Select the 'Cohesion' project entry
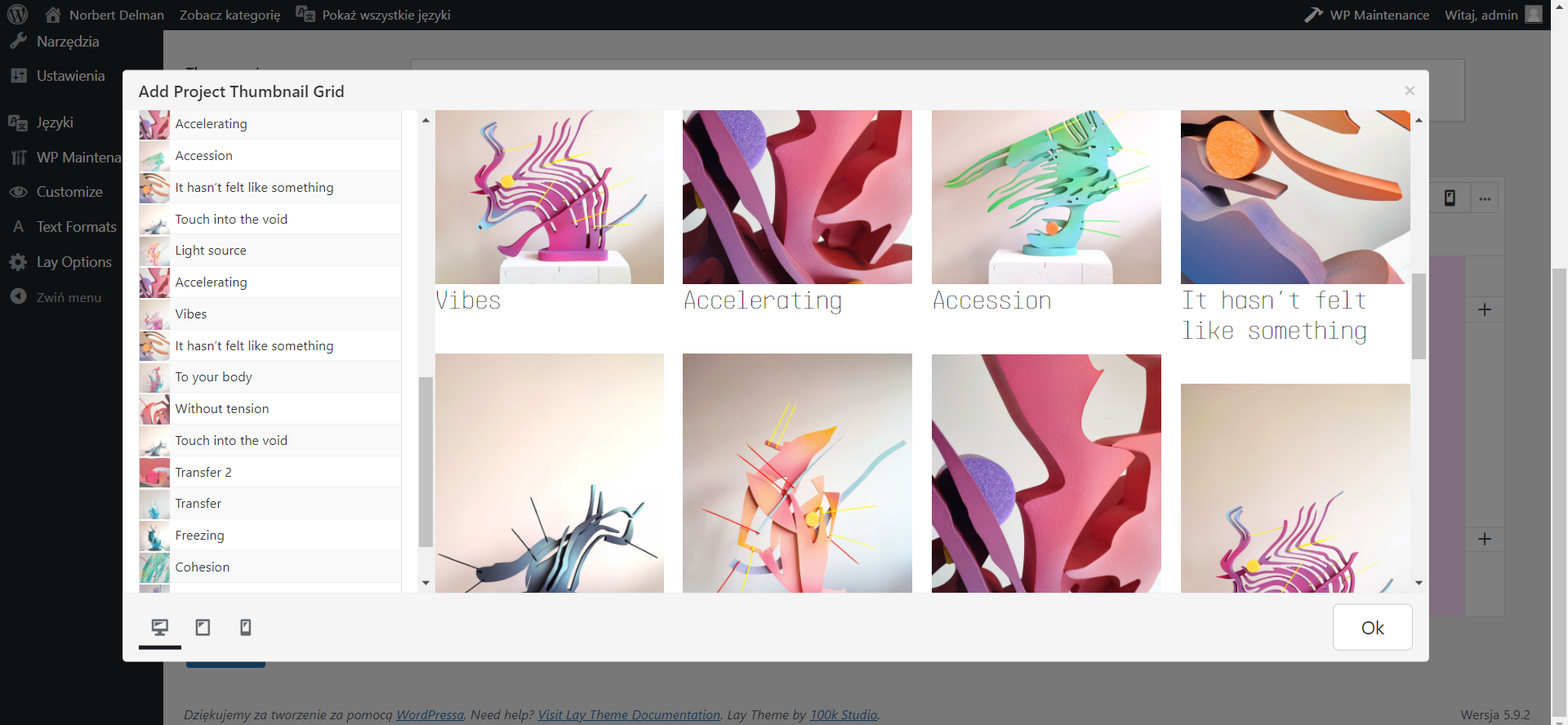This screenshot has width=1568, height=725. [203, 567]
